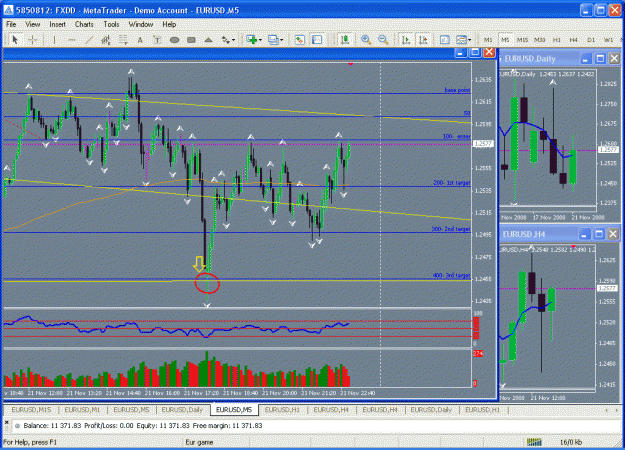Click the '300- 2nd target' line label

coord(451,229)
